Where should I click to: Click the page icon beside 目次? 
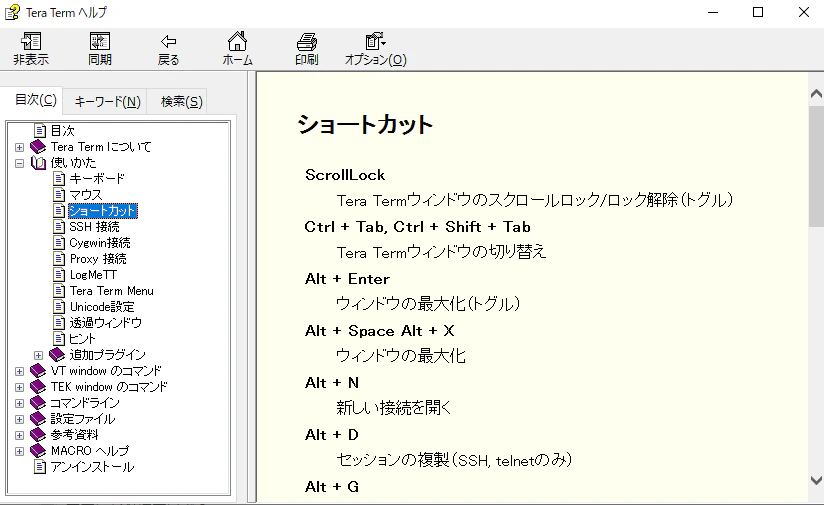pos(40,130)
